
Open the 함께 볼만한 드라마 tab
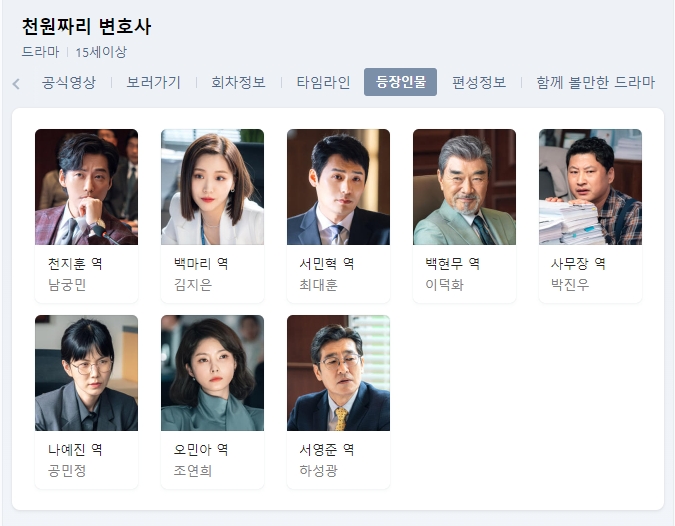click(595, 82)
